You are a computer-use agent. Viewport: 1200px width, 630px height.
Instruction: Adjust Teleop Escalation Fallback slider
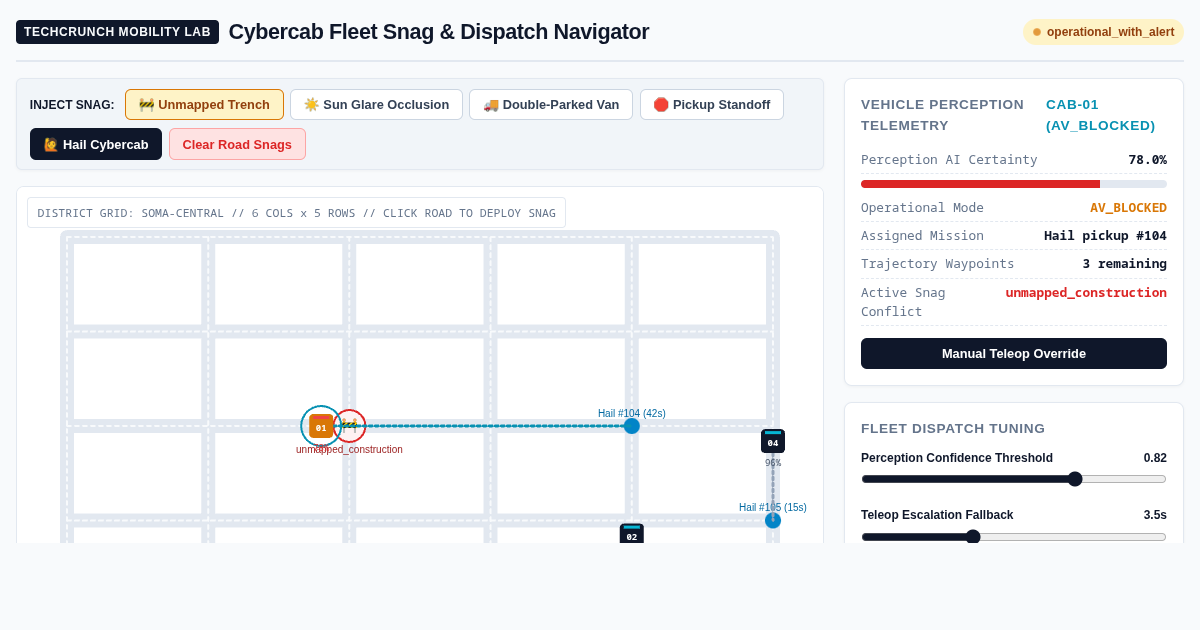coord(1014,536)
